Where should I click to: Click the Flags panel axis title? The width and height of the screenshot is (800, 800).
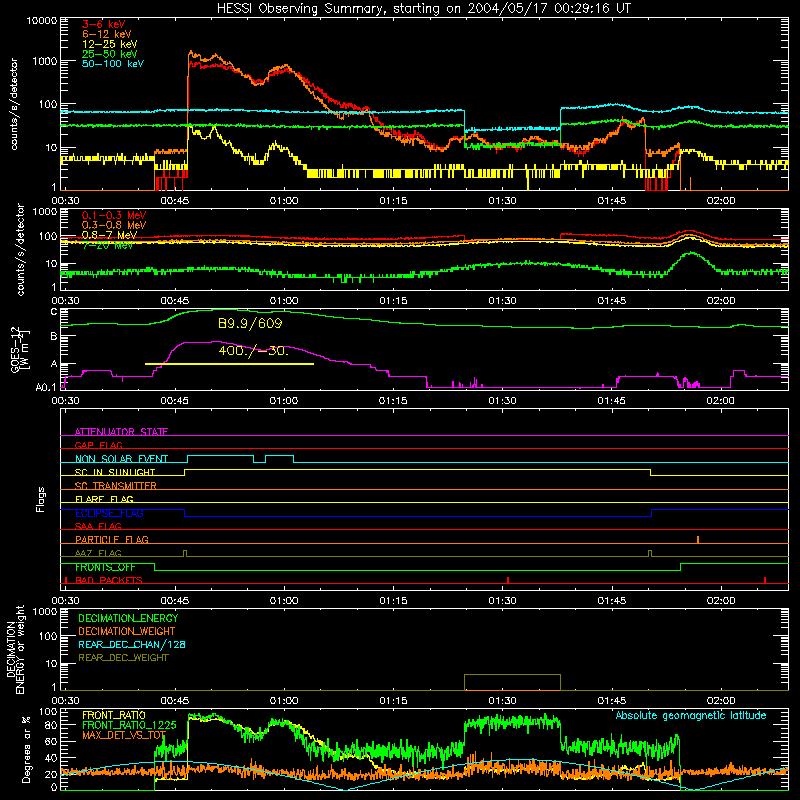click(40, 499)
